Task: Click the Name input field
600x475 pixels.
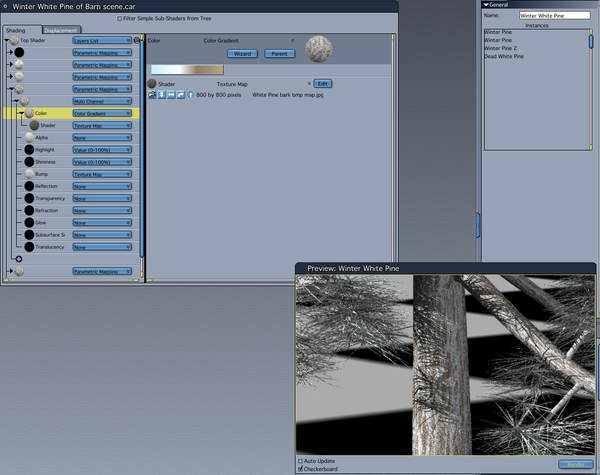Action: coord(554,15)
